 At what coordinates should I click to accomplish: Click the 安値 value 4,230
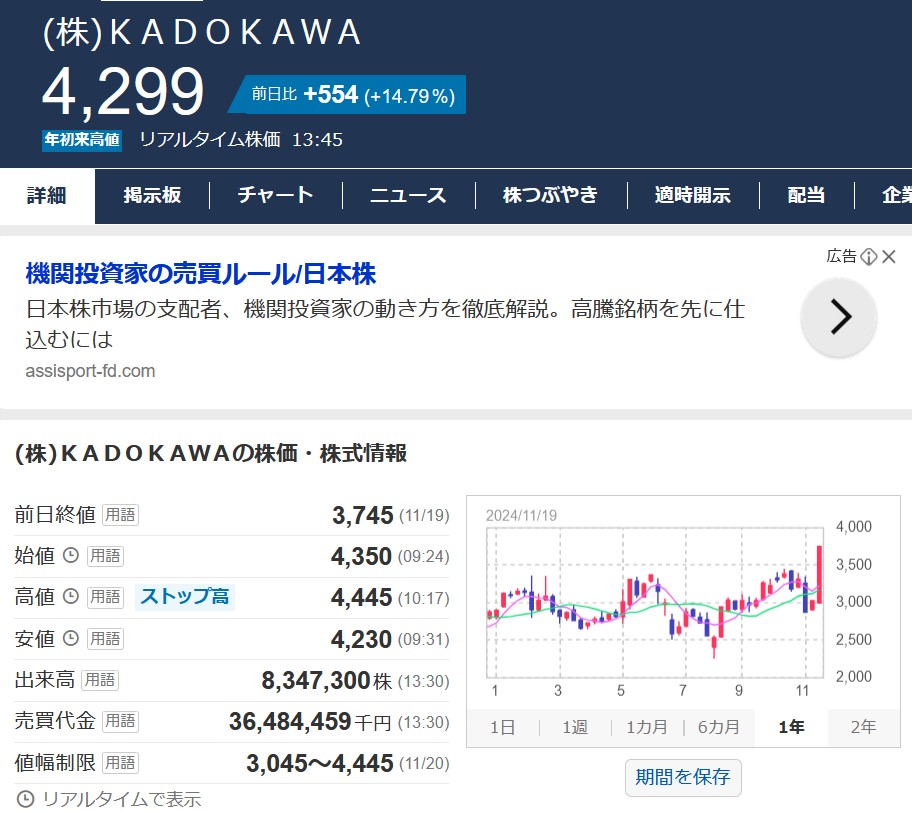(361, 640)
